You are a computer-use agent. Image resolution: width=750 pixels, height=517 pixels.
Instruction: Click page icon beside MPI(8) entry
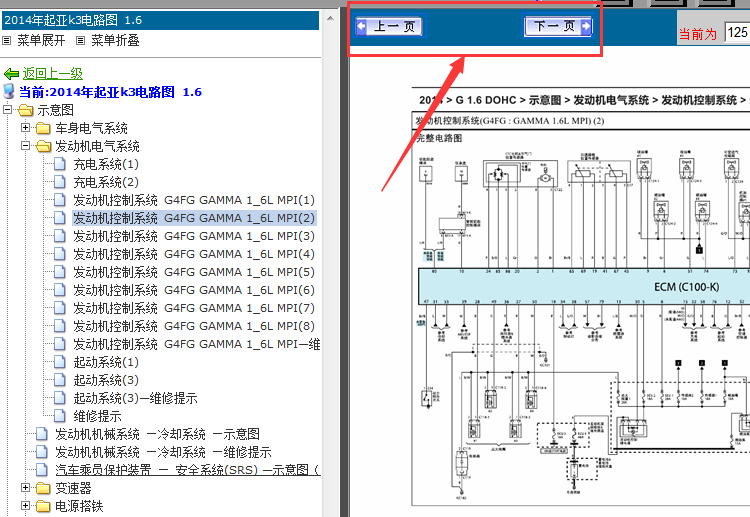tap(60, 326)
